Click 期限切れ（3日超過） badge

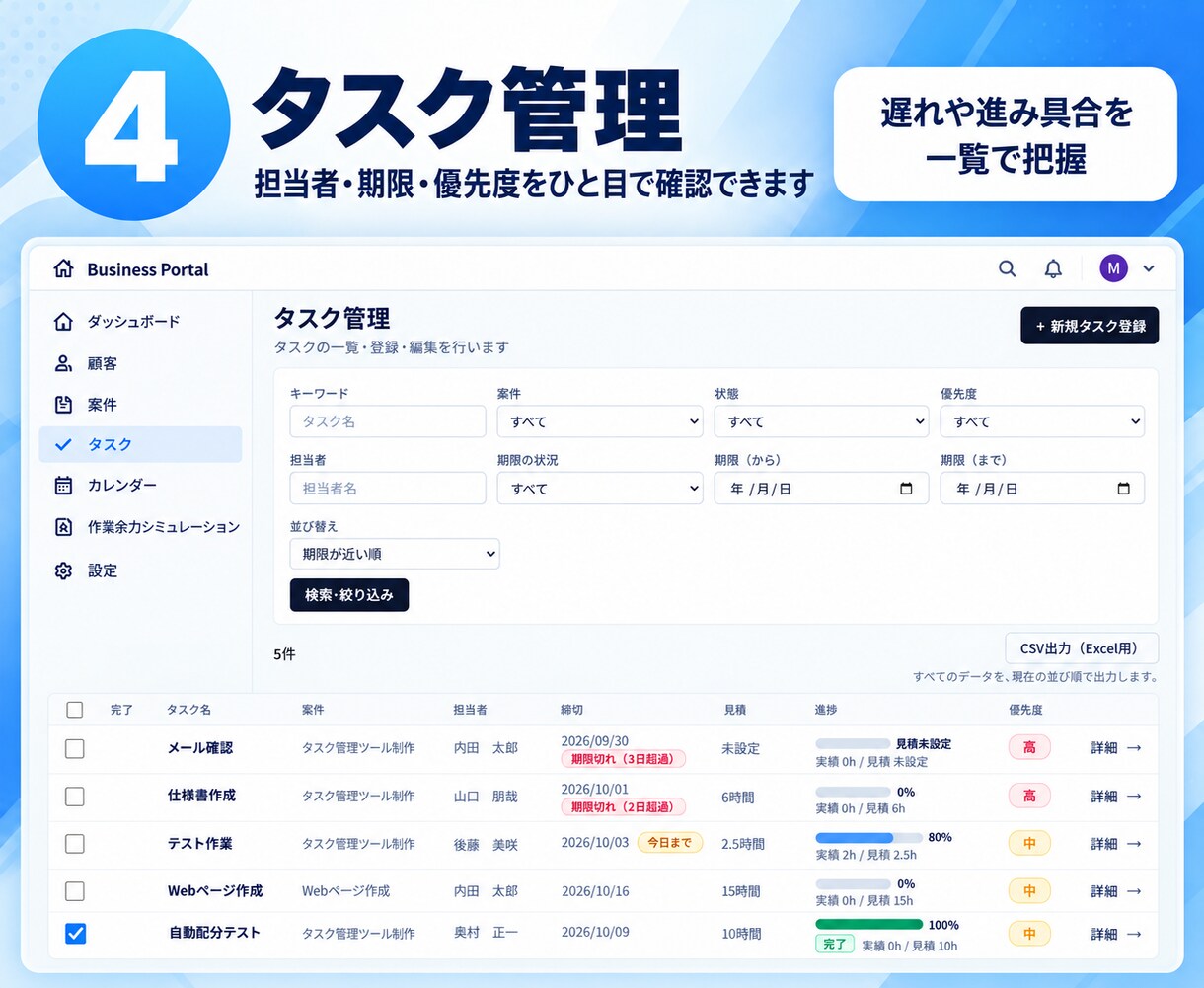623,759
